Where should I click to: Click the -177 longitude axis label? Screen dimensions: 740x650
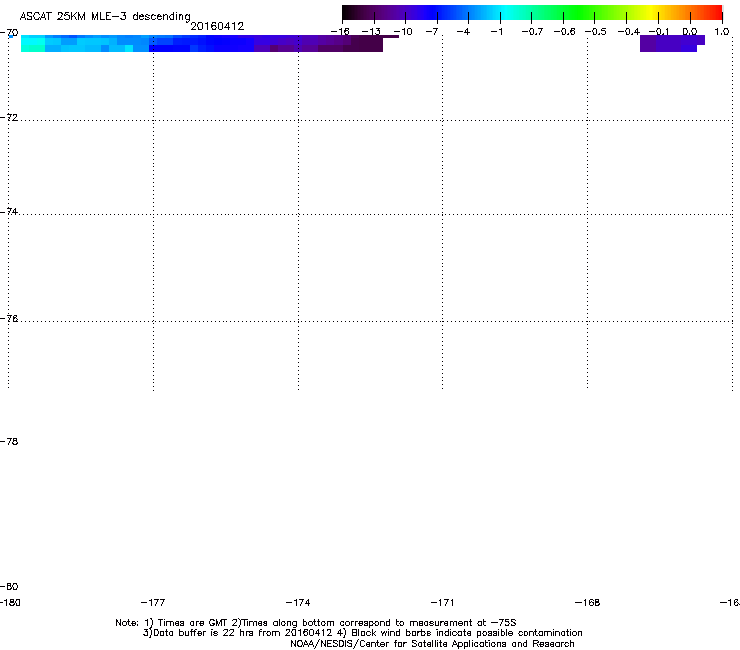pyautogui.click(x=153, y=602)
